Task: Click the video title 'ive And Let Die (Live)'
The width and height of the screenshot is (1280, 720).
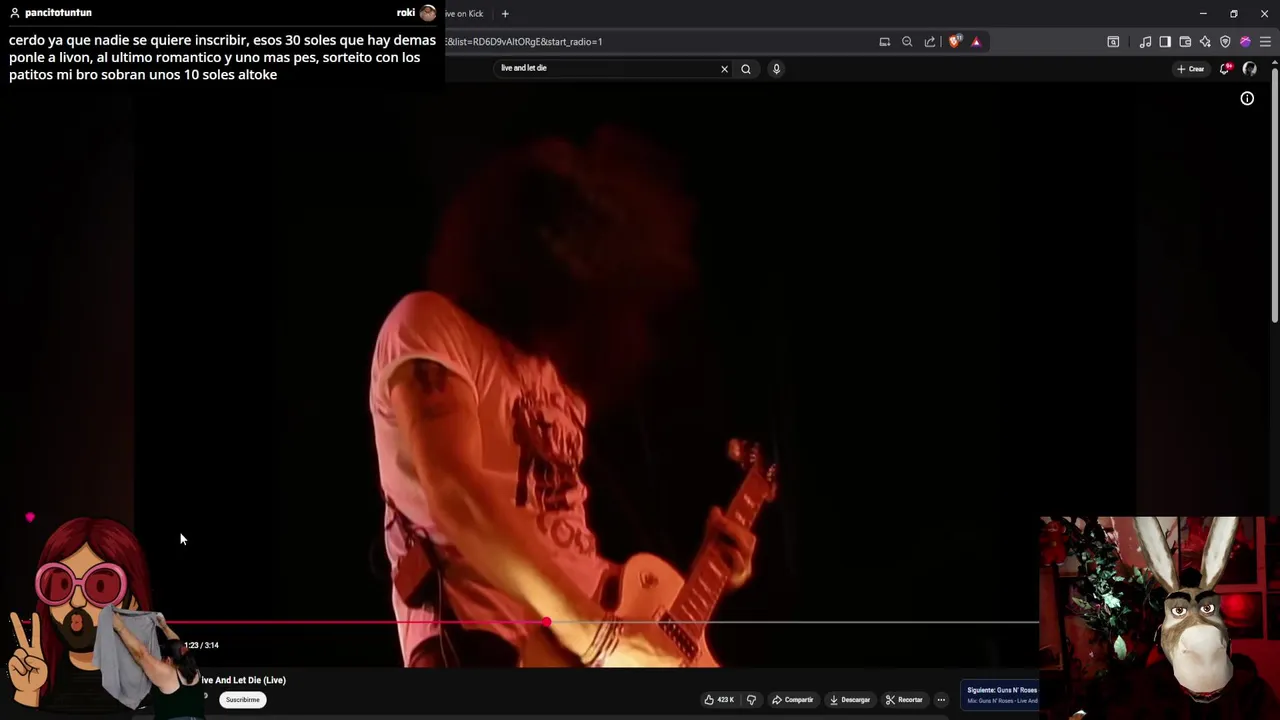Action: click(x=243, y=680)
